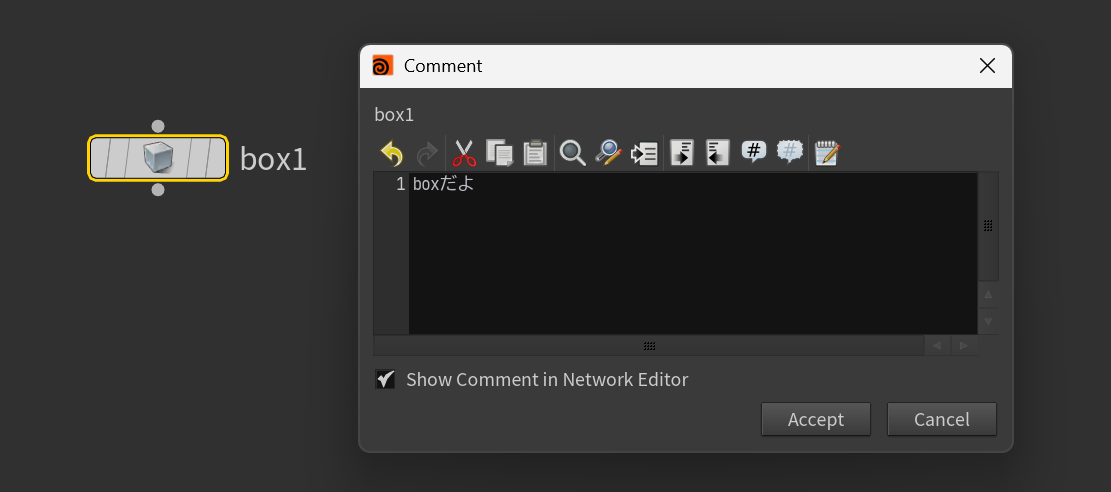This screenshot has height=492, width=1111.
Task: Click the Undo arrow icon
Action: 391,153
